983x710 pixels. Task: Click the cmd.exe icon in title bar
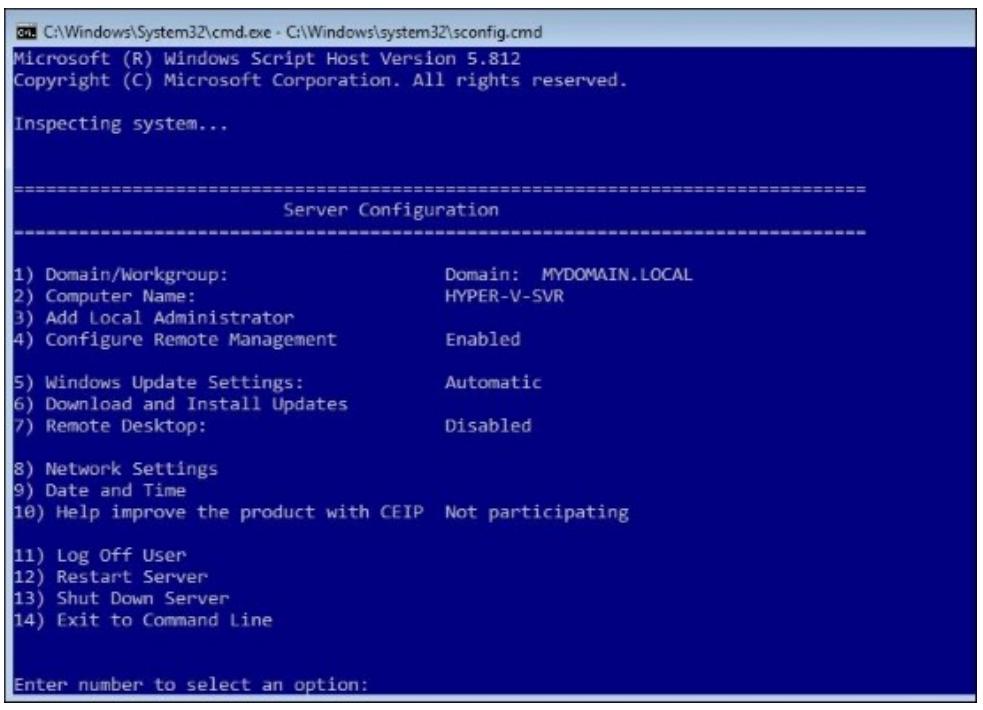pyautogui.click(x=26, y=31)
